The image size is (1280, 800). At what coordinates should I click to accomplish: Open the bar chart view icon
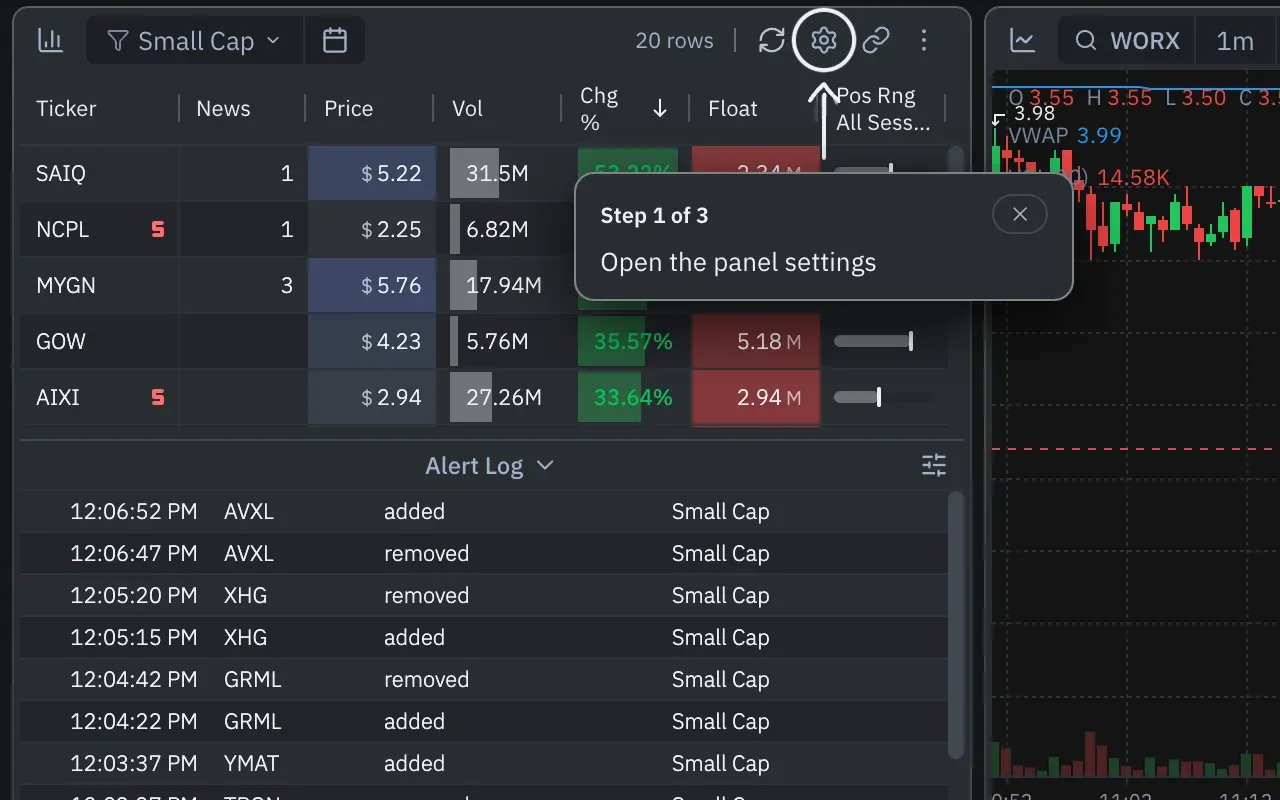(x=50, y=40)
